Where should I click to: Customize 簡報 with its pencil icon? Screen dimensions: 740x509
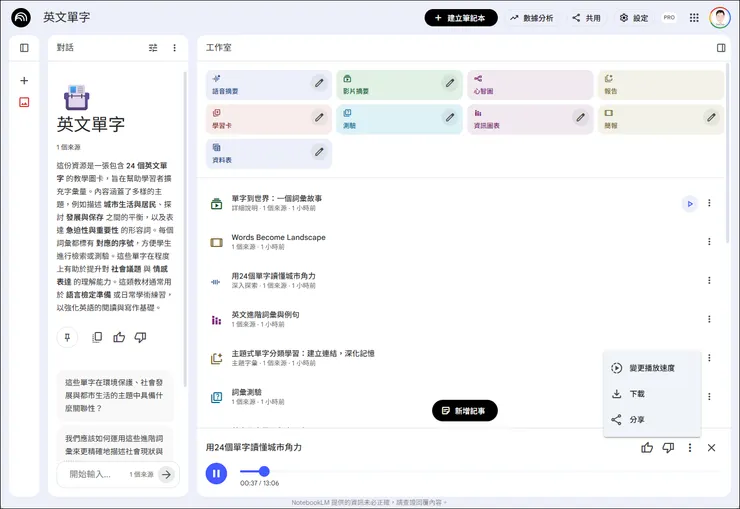click(712, 117)
